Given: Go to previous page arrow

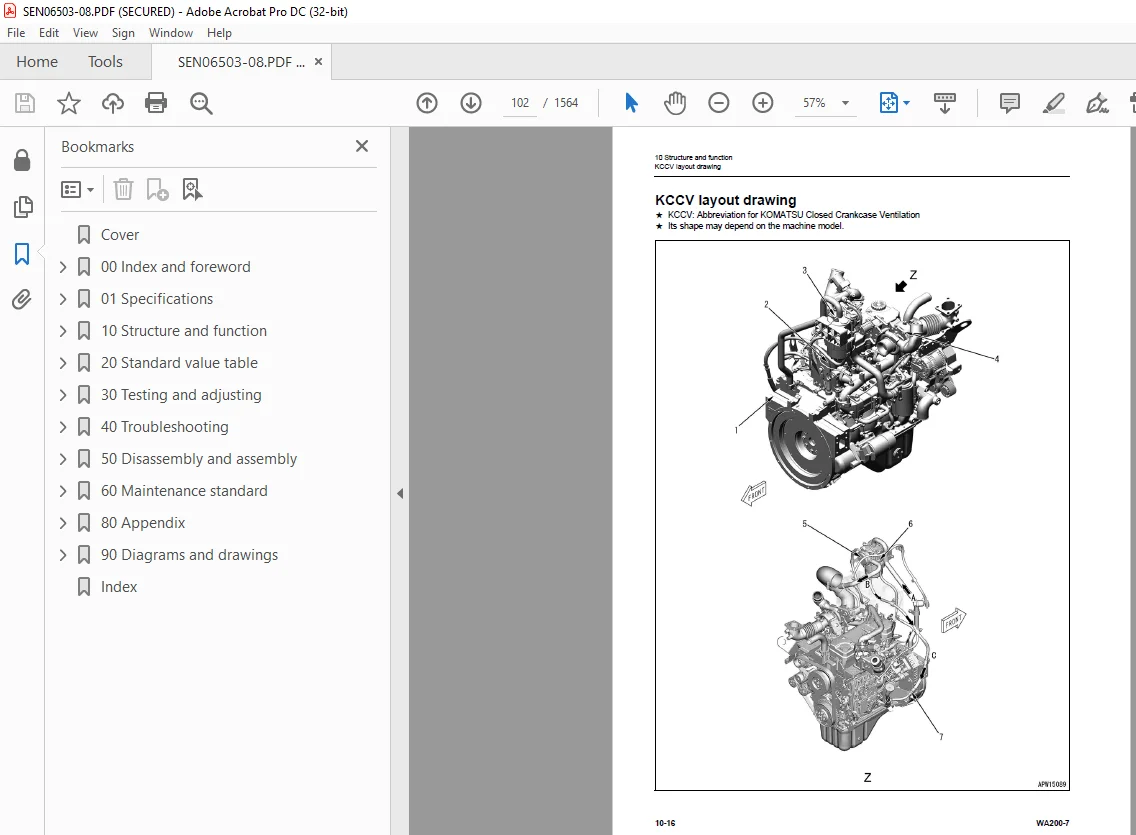Looking at the screenshot, I should [427, 103].
